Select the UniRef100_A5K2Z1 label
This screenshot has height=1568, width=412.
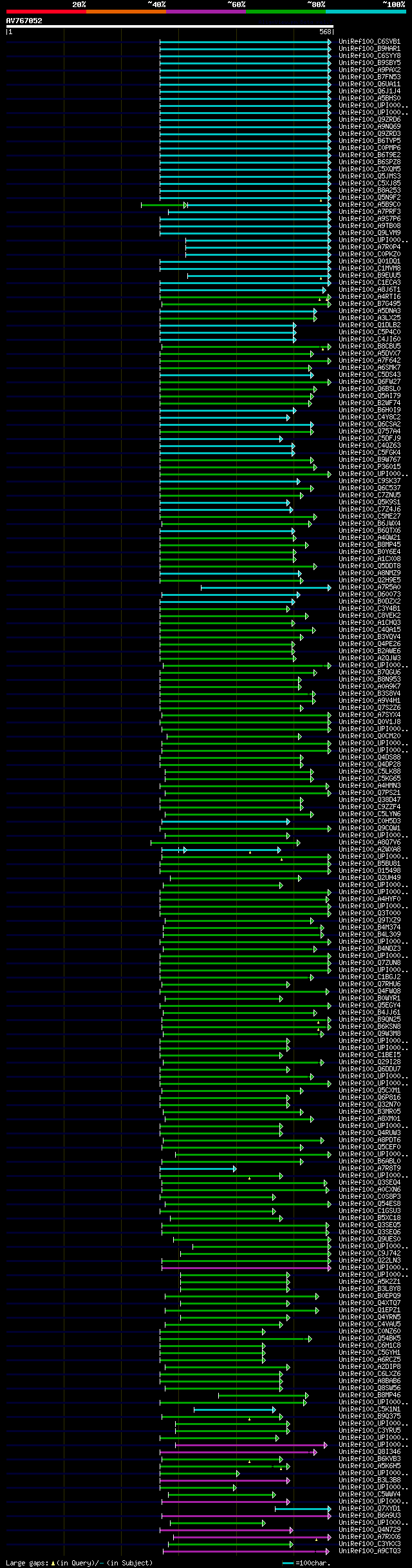(370, 1281)
